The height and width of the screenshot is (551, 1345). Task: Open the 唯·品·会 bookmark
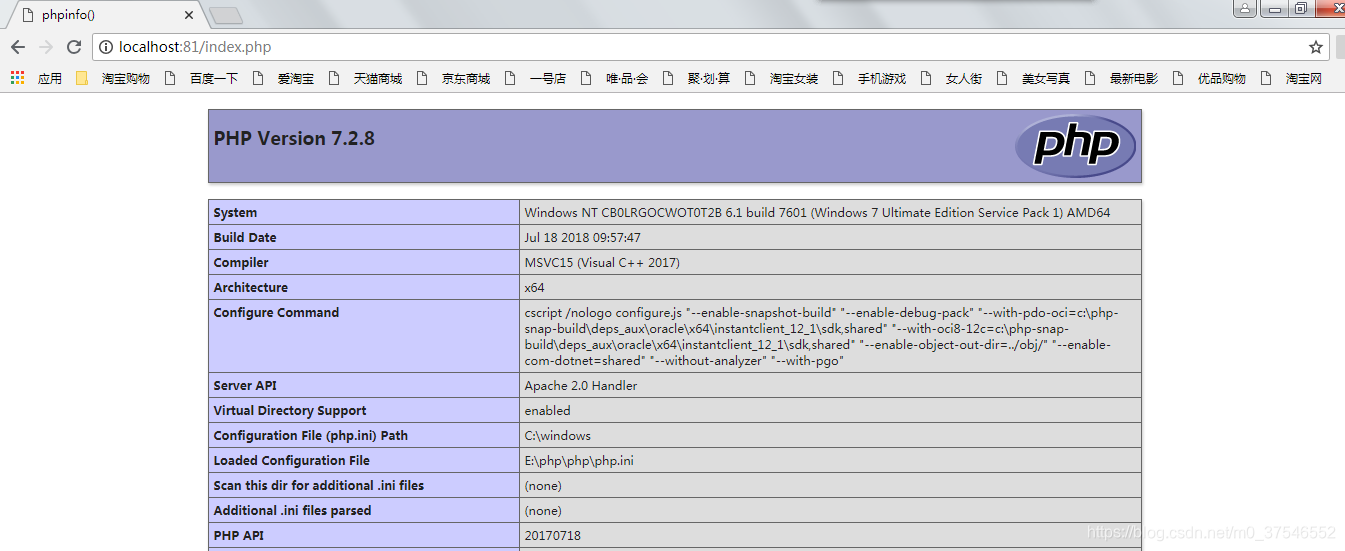coord(614,78)
